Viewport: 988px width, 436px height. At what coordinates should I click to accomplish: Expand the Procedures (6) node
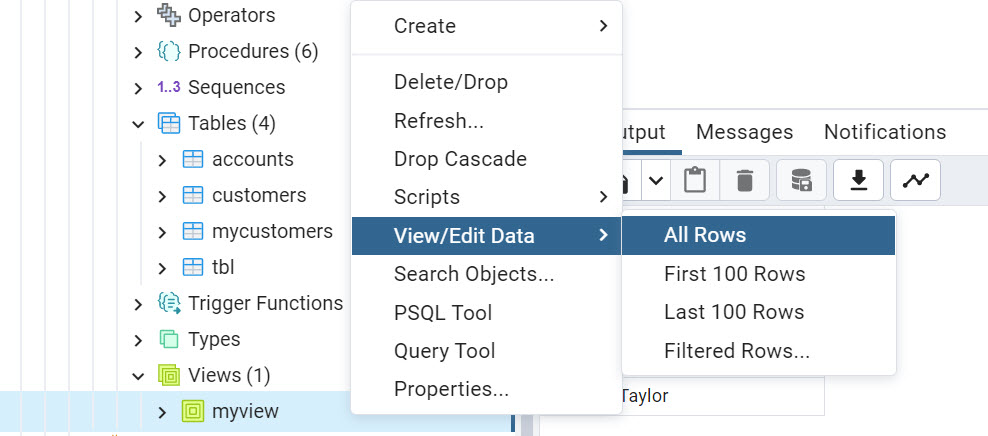pyautogui.click(x=139, y=52)
